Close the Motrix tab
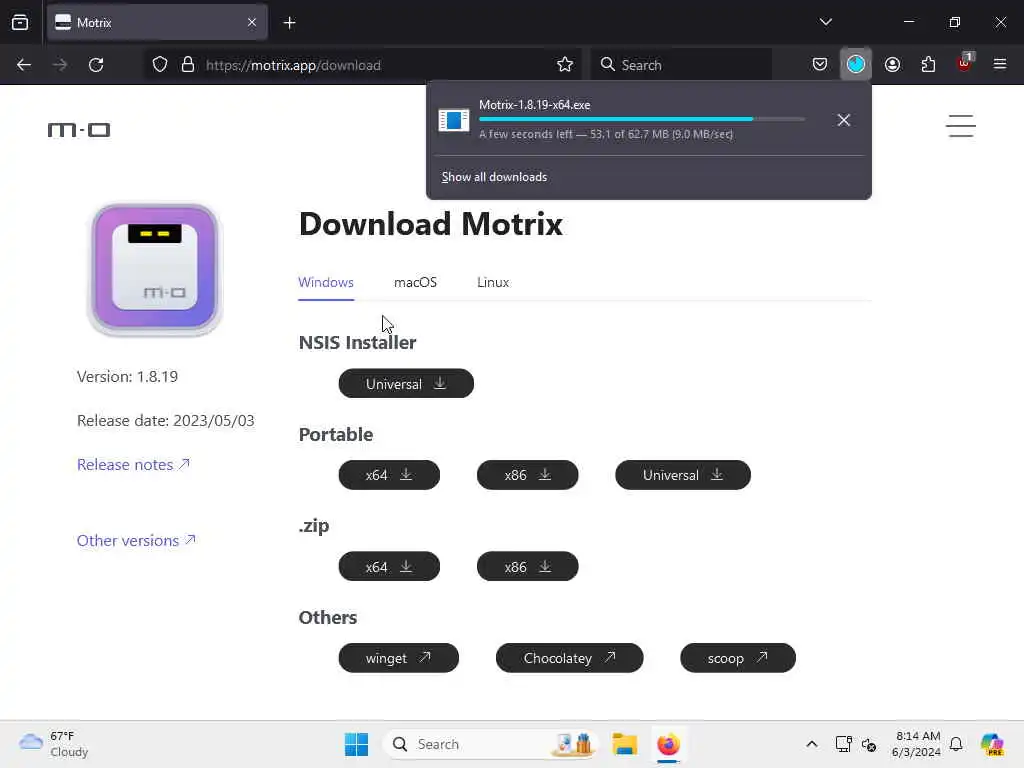This screenshot has height=768, width=1024. click(x=252, y=23)
